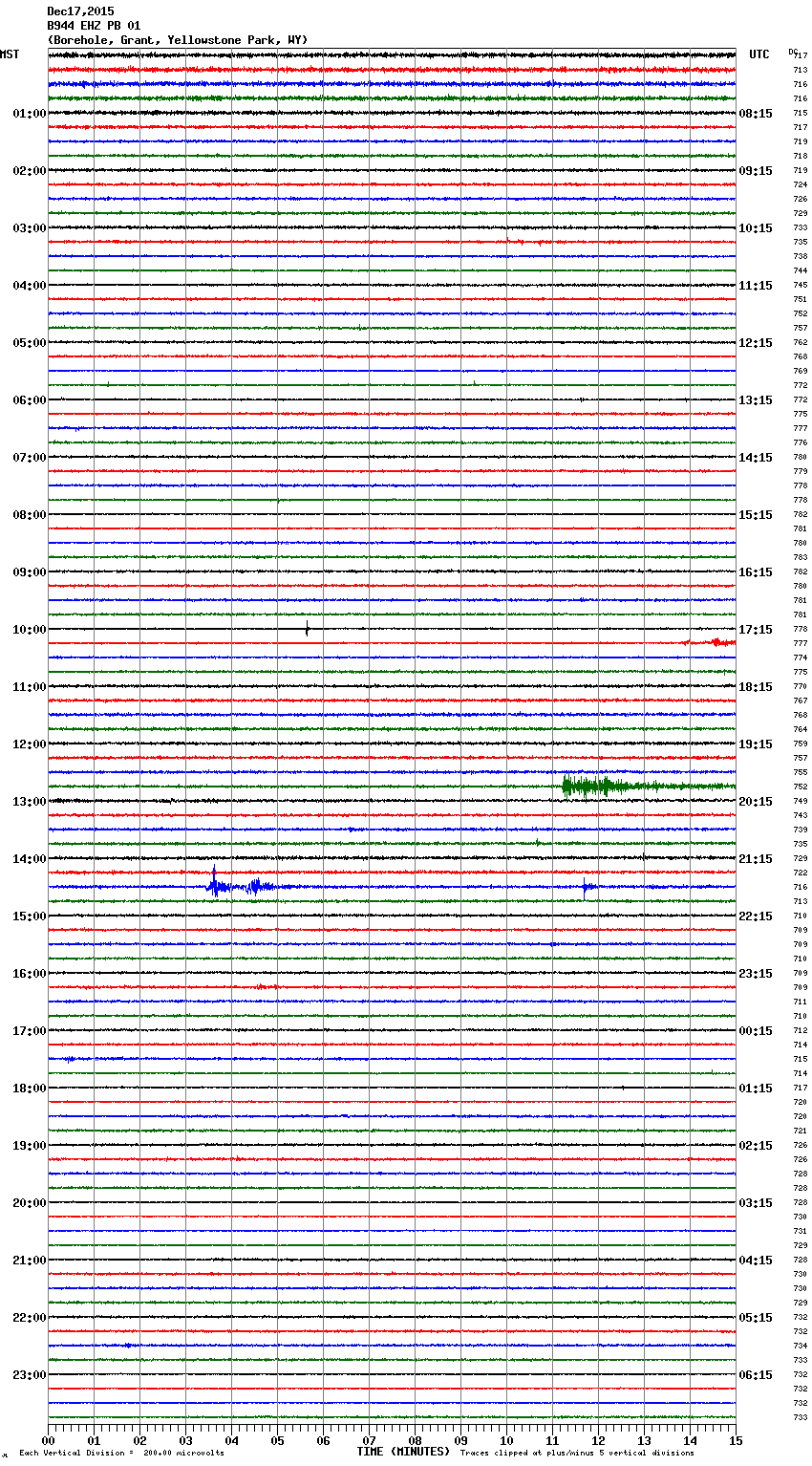The height and width of the screenshot is (1466, 812).
Task: Select the 18:00 MST row label
Action: click(30, 1089)
